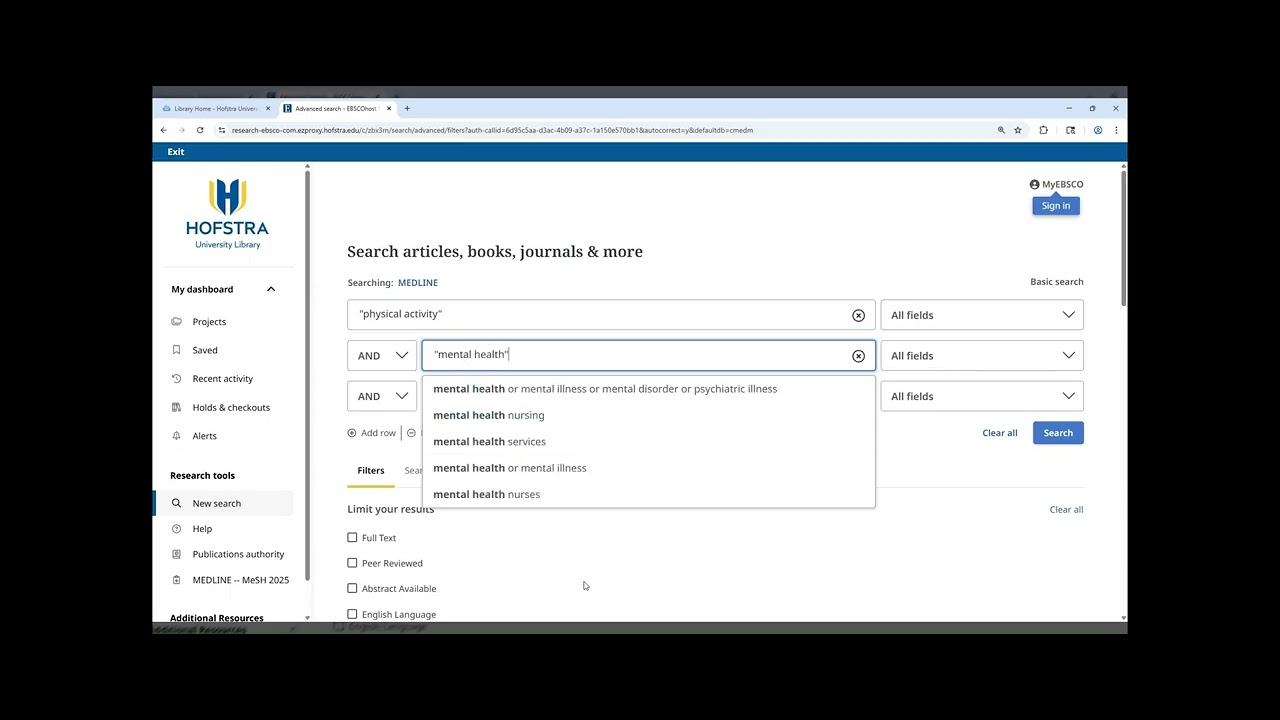Viewport: 1280px width, 720px height.
Task: Bookmark this page with the star icon
Action: click(1018, 130)
